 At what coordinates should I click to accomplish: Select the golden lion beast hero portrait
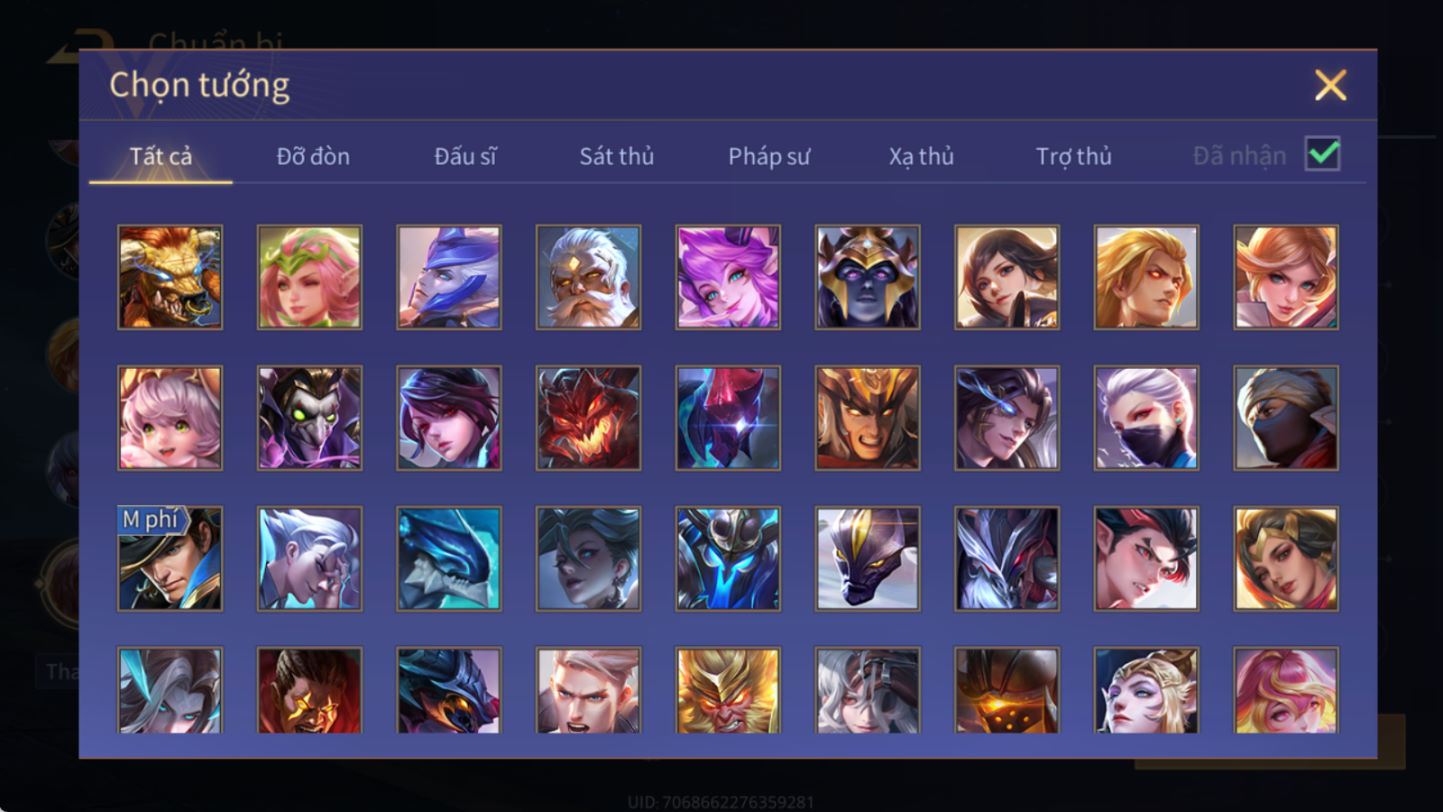pos(170,277)
